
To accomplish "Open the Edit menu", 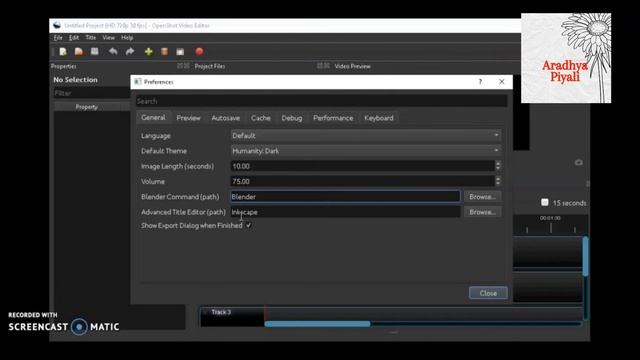I will pyautogui.click(x=73, y=38).
